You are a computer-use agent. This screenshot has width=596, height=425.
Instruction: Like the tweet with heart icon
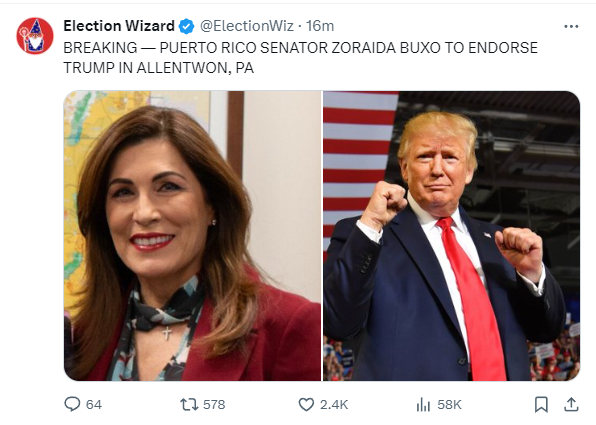[306, 404]
